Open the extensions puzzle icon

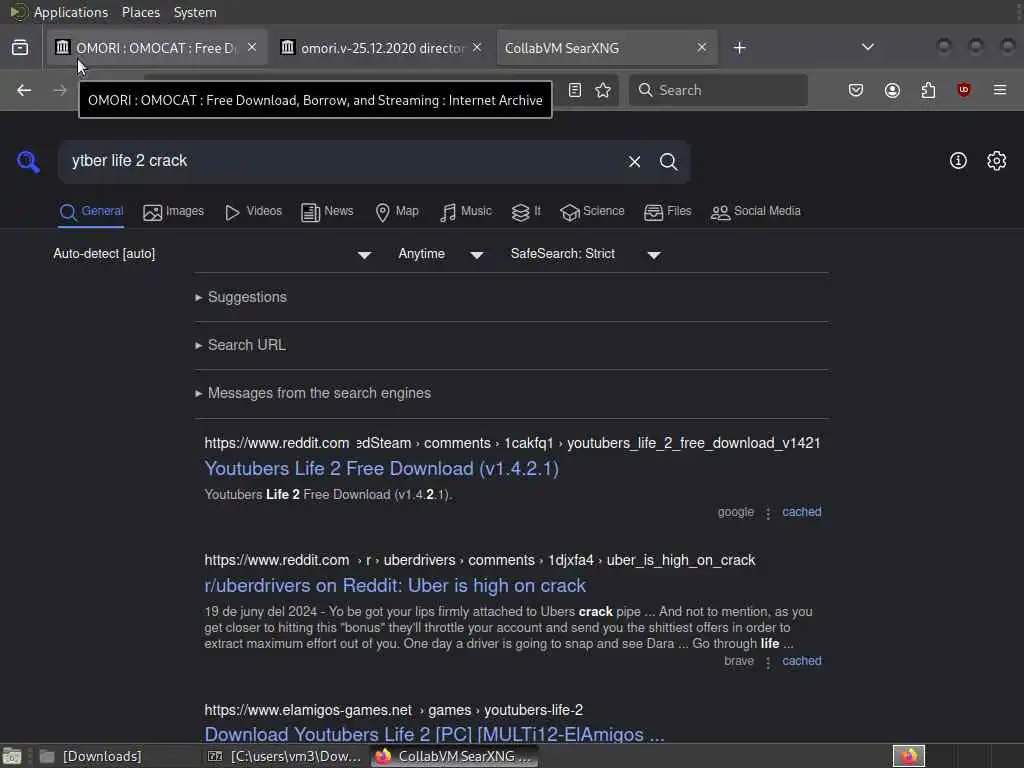pos(928,90)
